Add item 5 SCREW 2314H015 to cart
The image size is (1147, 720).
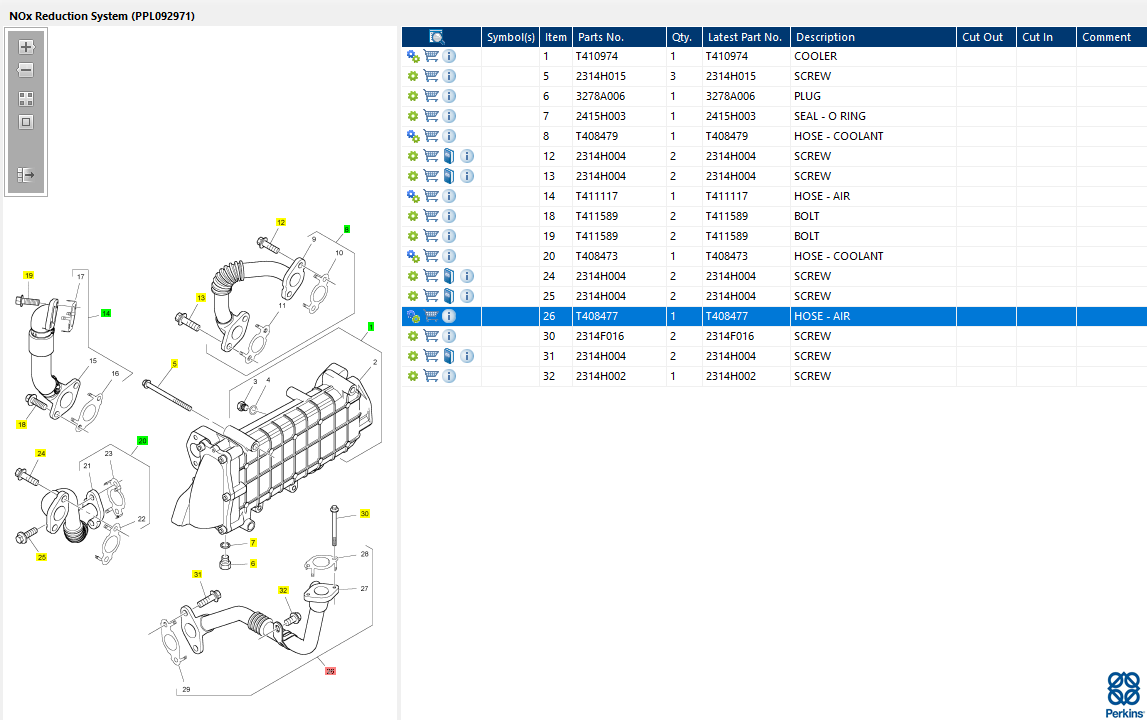click(431, 76)
